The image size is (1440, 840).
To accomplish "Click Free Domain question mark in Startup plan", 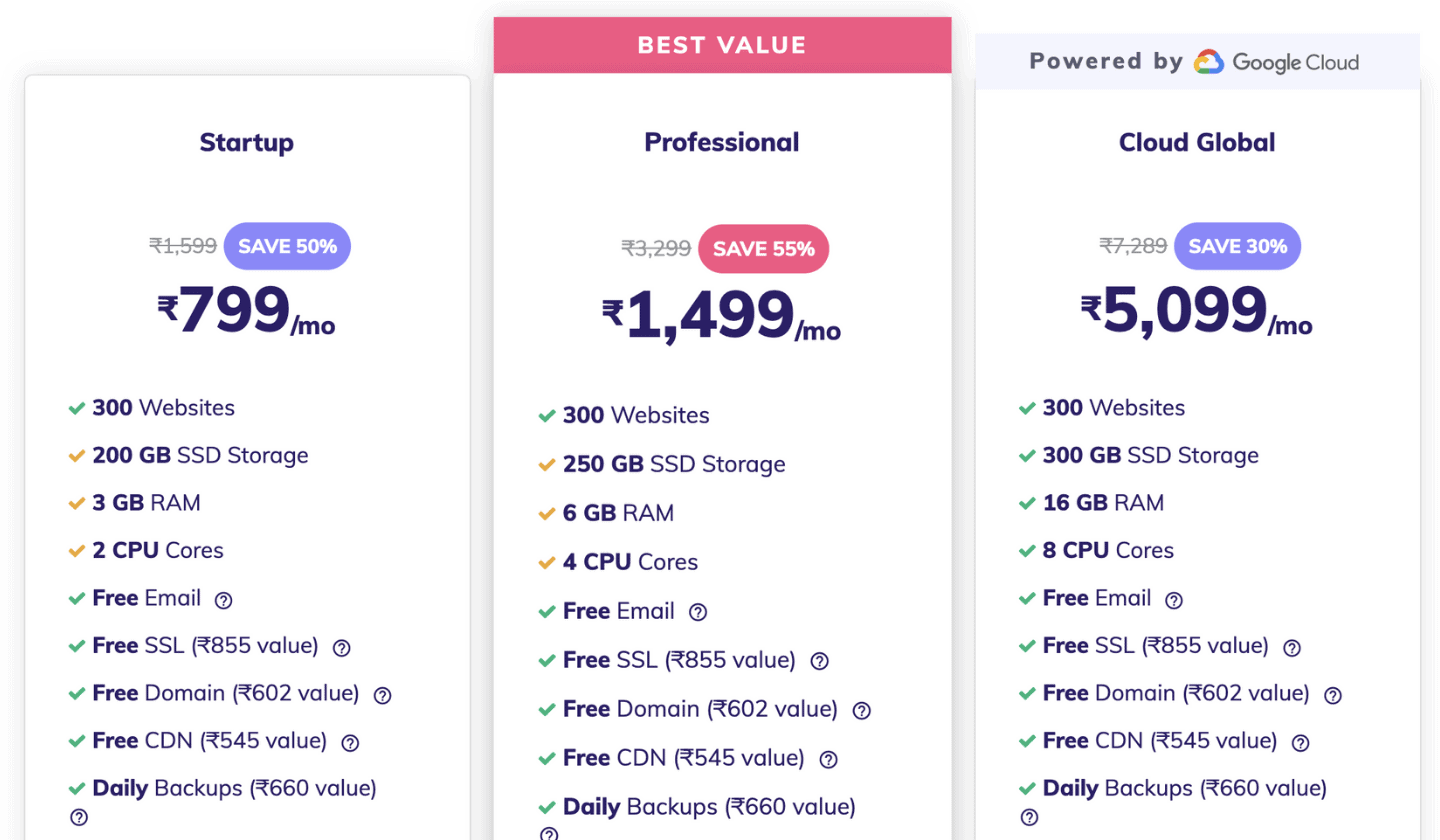I will tap(382, 695).
